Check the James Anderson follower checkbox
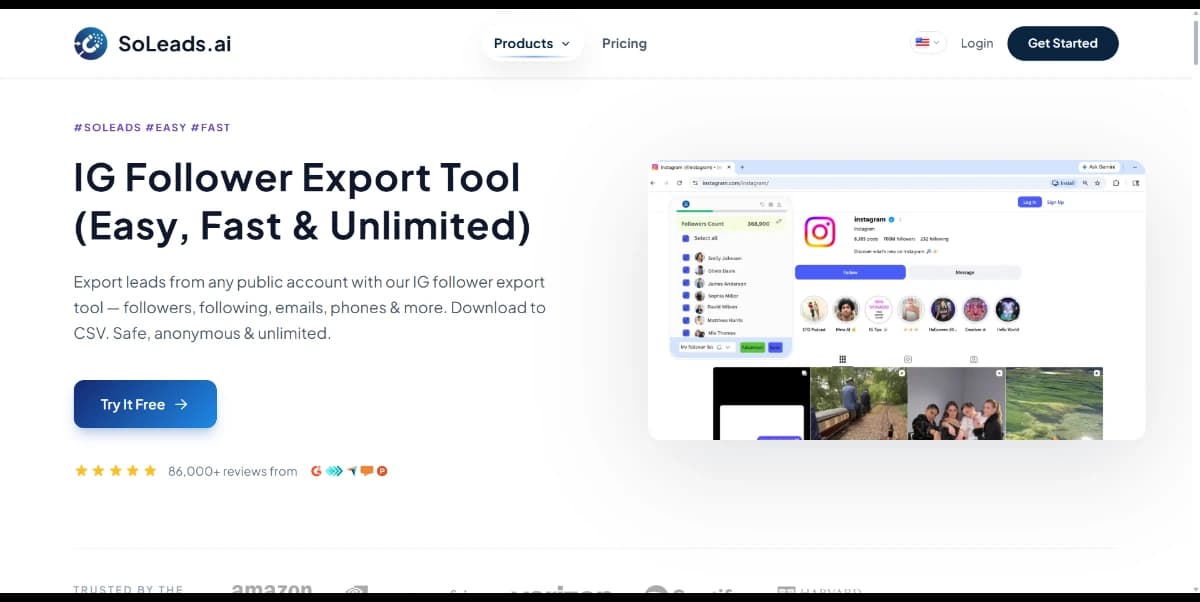The height and width of the screenshot is (602, 1200). (686, 283)
